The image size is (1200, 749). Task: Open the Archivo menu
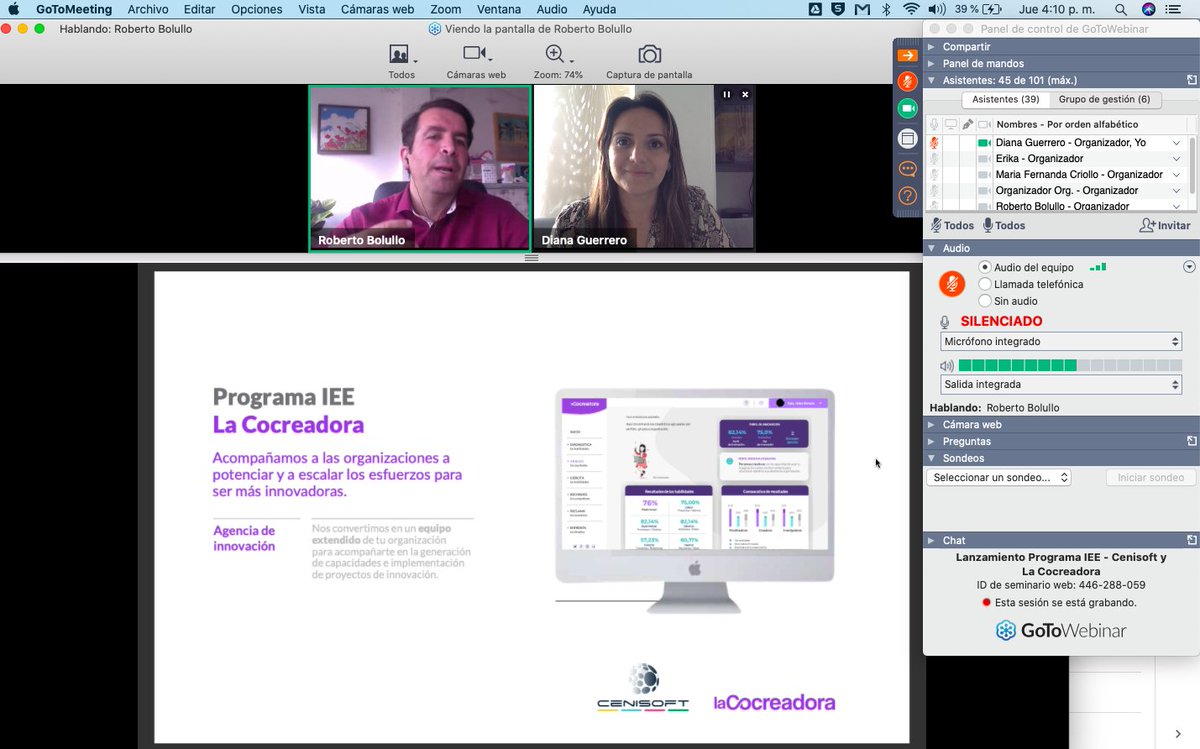147,9
